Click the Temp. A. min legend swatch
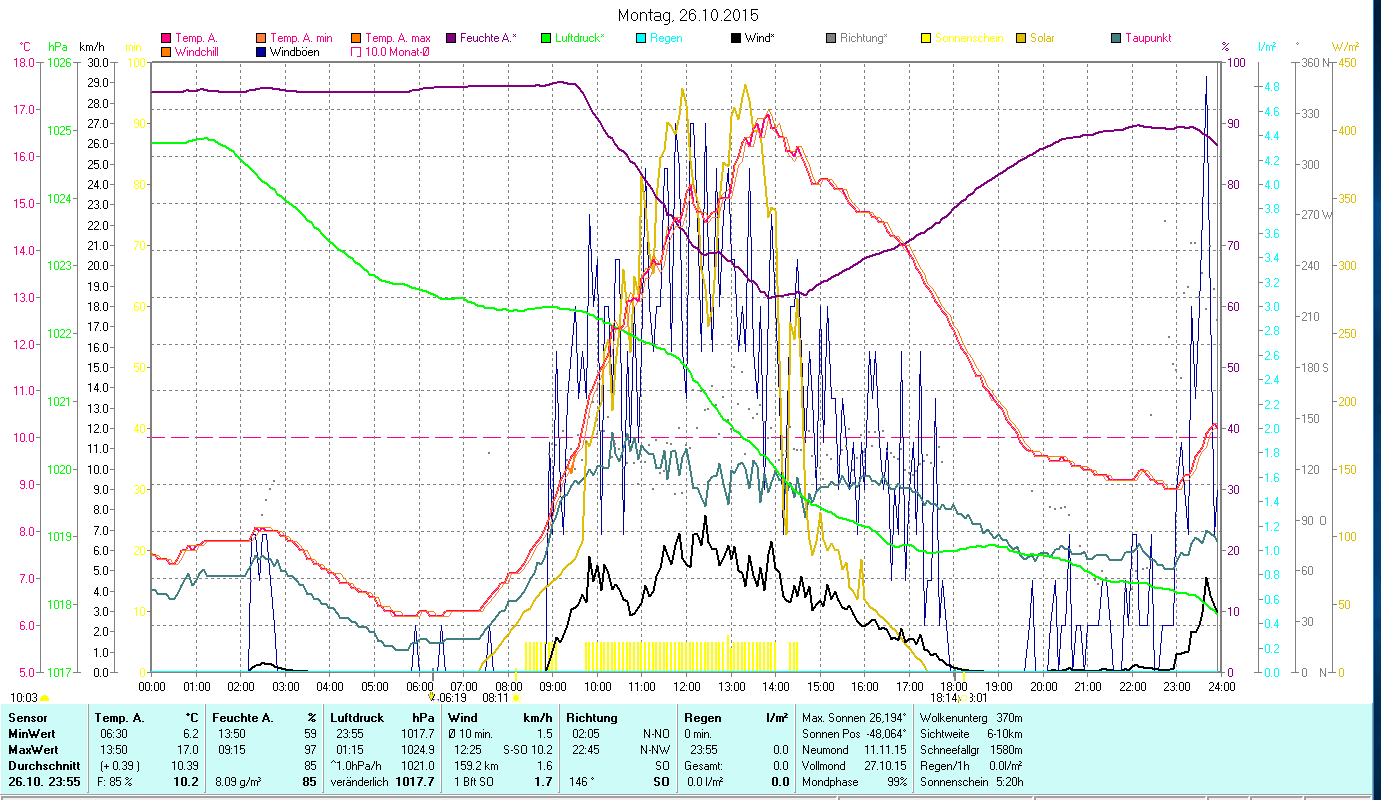The height and width of the screenshot is (800, 1381). [262, 38]
